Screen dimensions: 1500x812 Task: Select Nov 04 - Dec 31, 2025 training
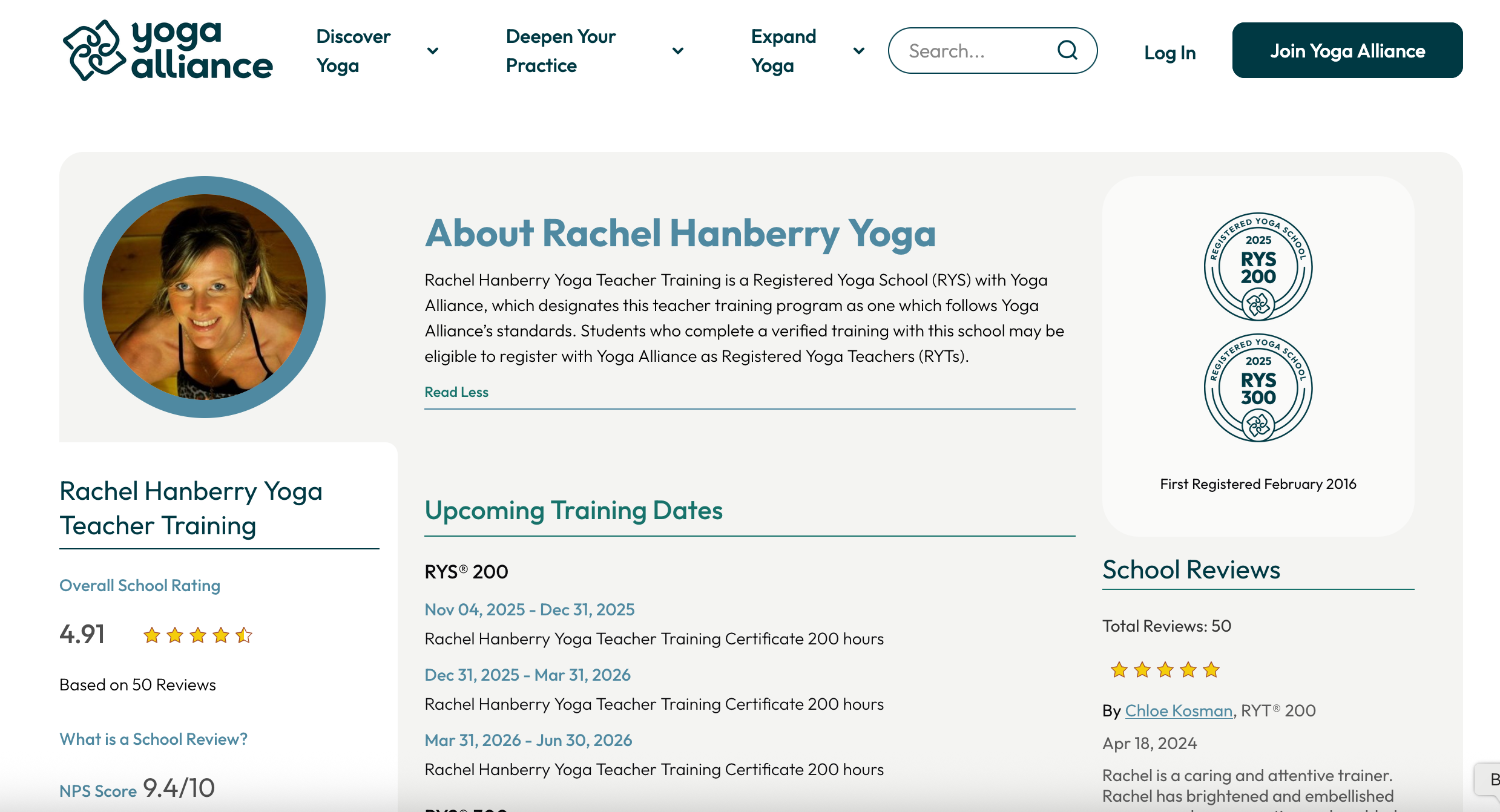pyautogui.click(x=529, y=609)
